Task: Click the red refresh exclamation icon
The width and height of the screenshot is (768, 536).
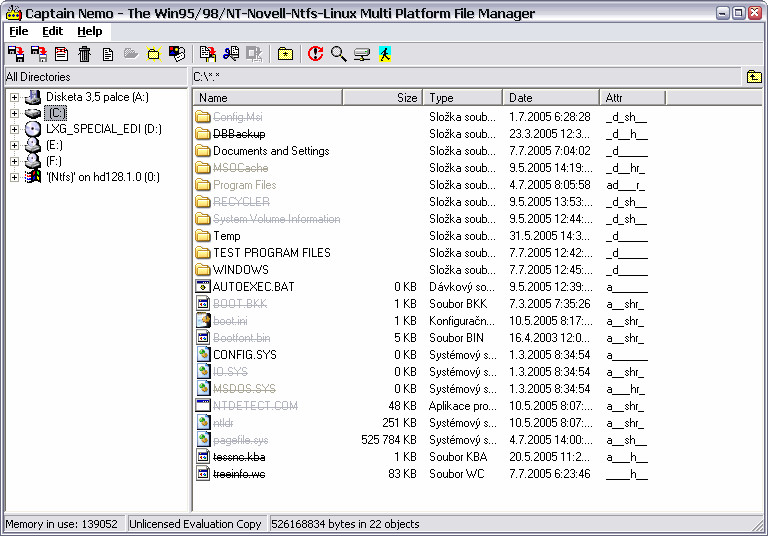Action: coord(315,53)
